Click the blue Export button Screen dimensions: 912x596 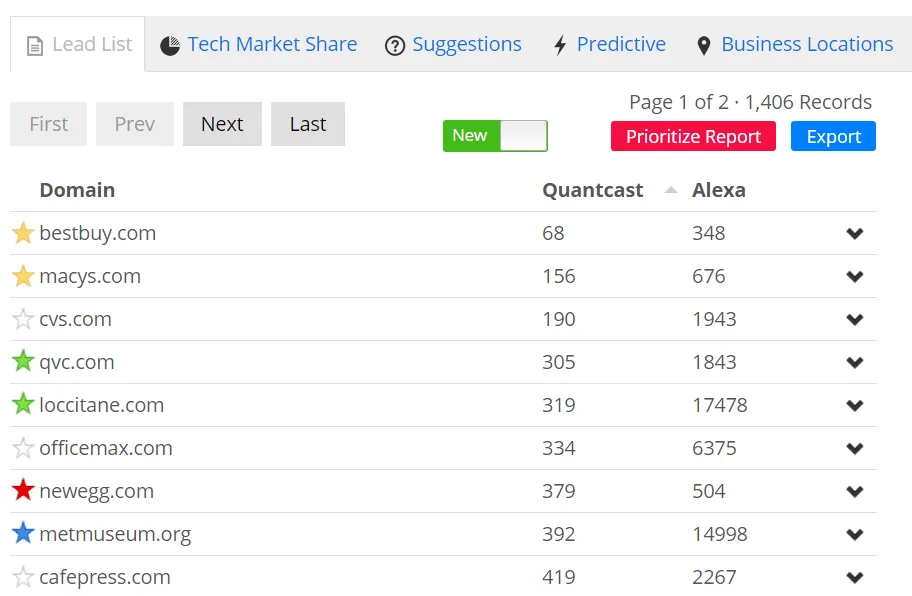click(x=833, y=137)
